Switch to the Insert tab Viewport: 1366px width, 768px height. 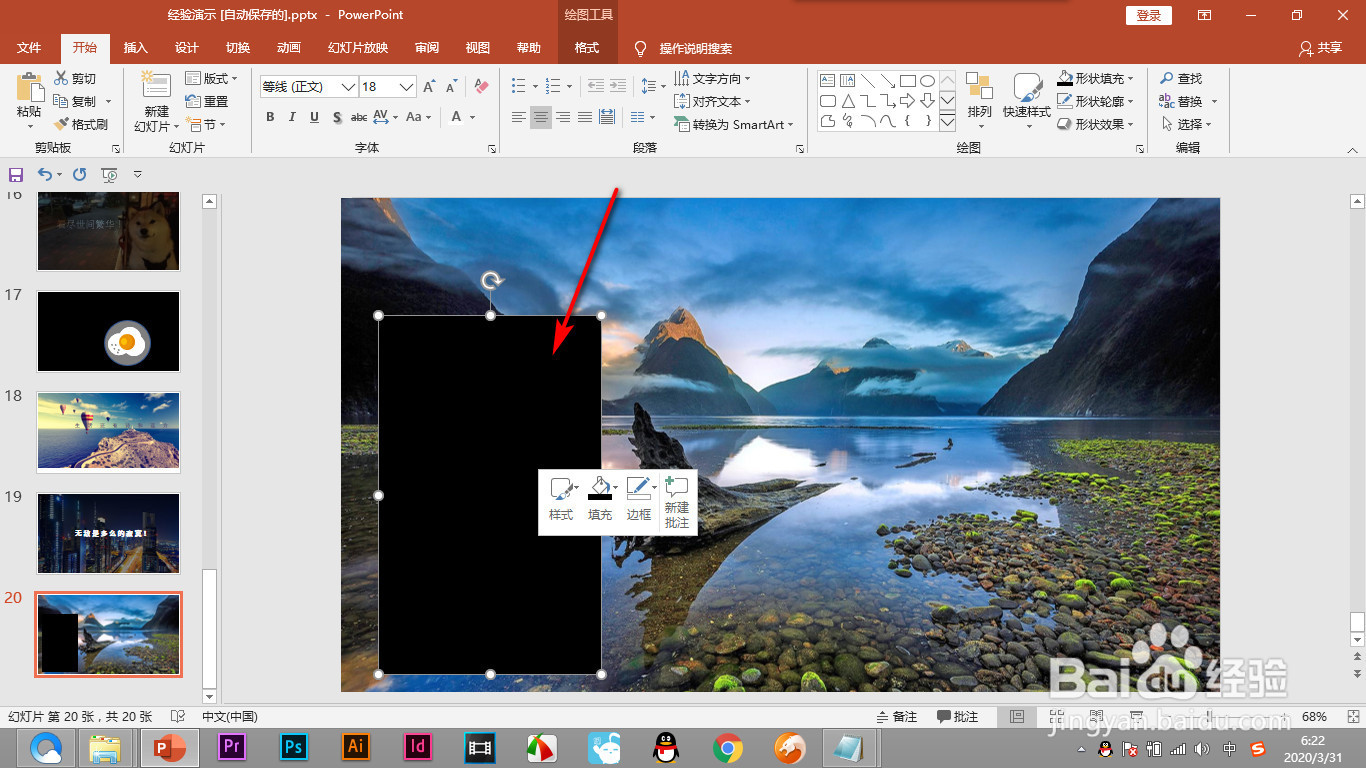pos(135,48)
